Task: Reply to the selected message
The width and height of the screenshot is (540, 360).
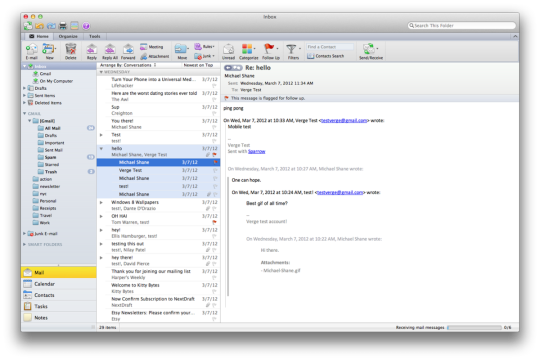Action: [x=92, y=51]
